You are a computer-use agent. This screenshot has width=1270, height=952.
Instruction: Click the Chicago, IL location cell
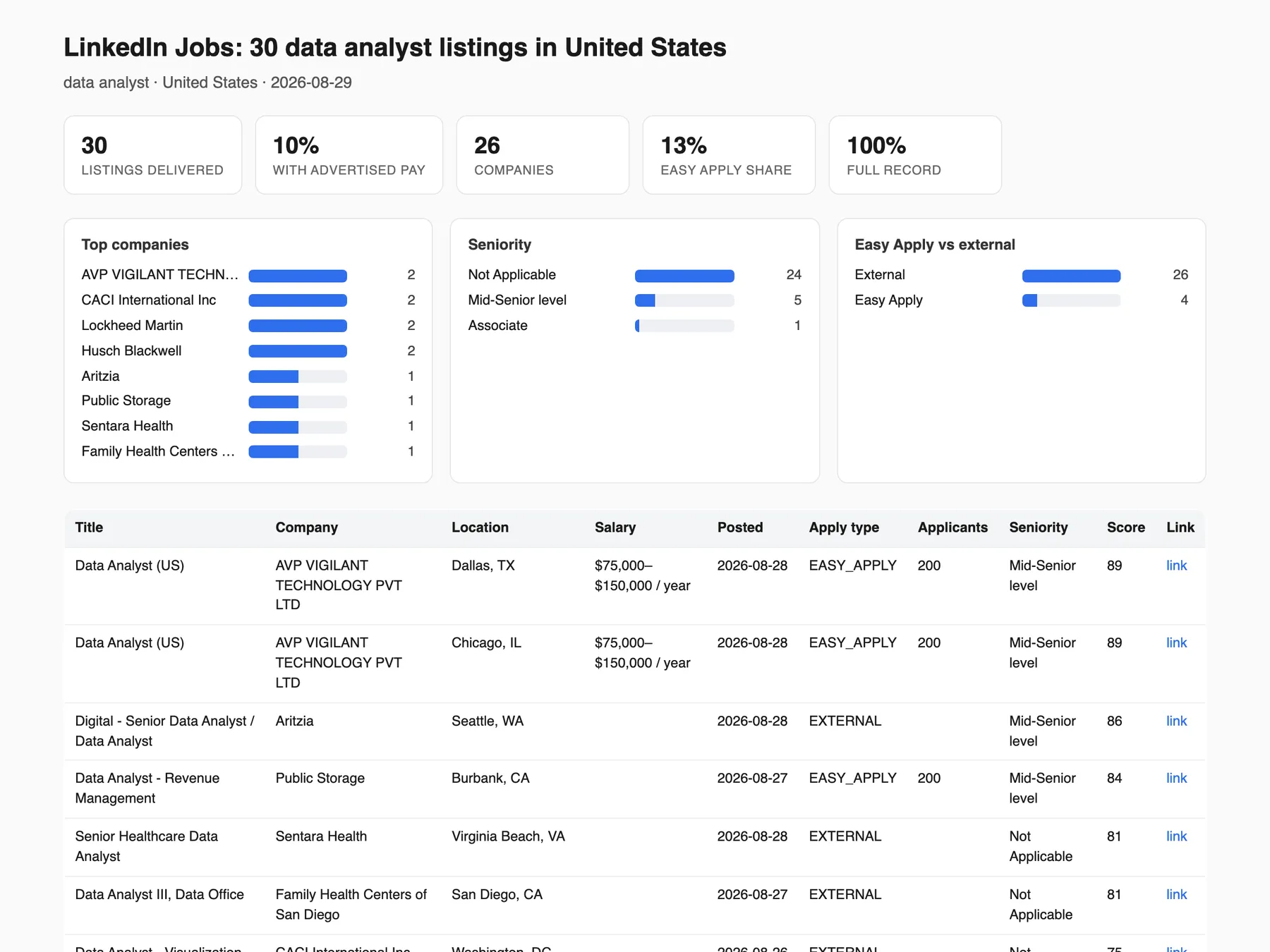[487, 643]
